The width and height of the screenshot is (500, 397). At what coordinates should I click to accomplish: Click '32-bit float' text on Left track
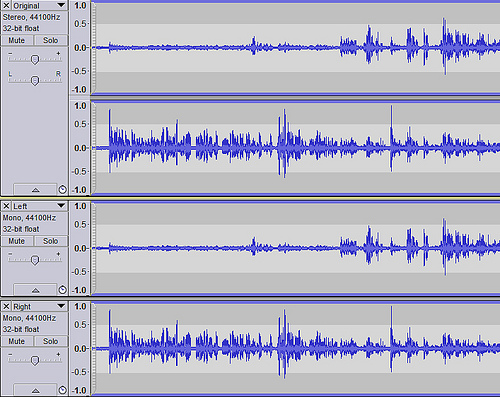click(x=21, y=229)
